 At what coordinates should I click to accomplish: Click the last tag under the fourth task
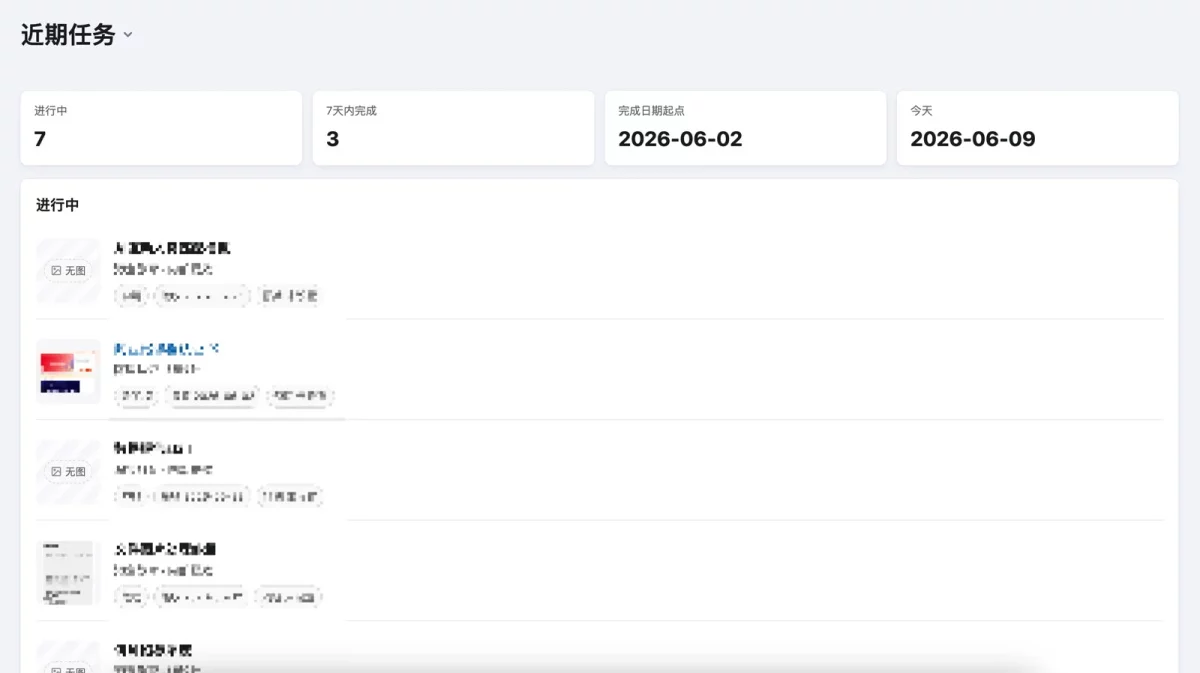pyautogui.click(x=288, y=597)
